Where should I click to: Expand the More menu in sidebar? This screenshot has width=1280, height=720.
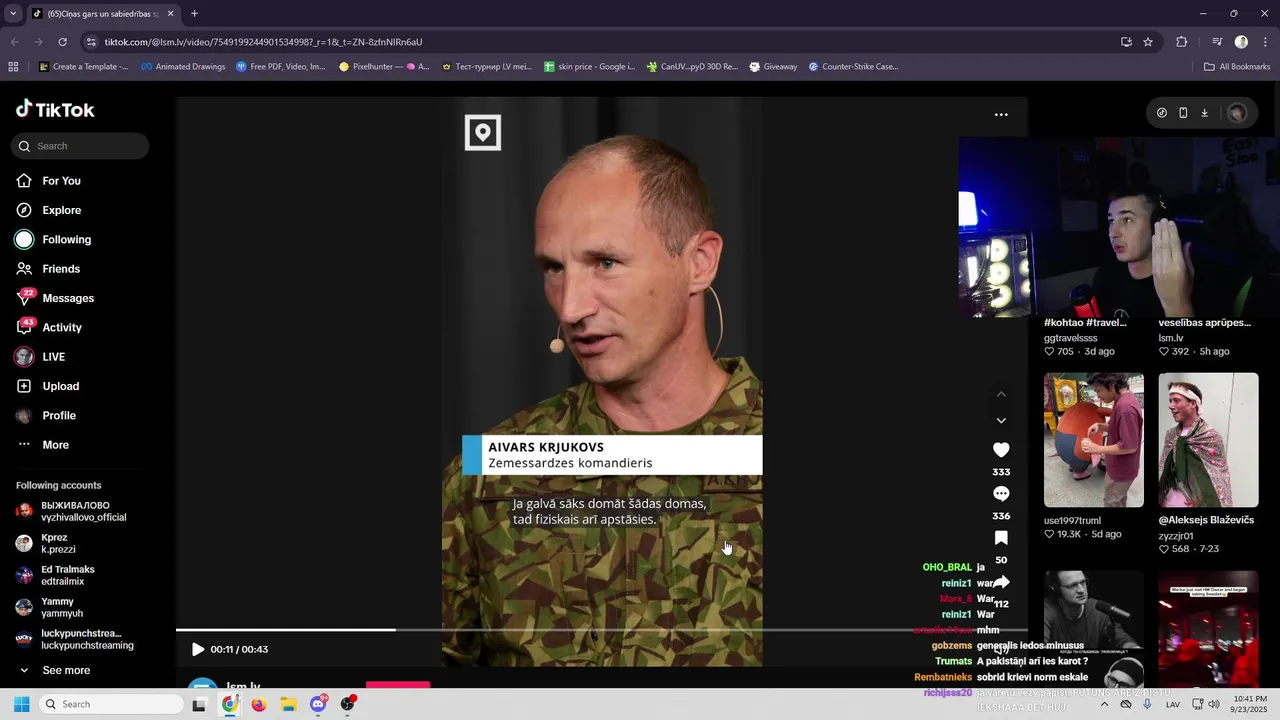coord(55,445)
